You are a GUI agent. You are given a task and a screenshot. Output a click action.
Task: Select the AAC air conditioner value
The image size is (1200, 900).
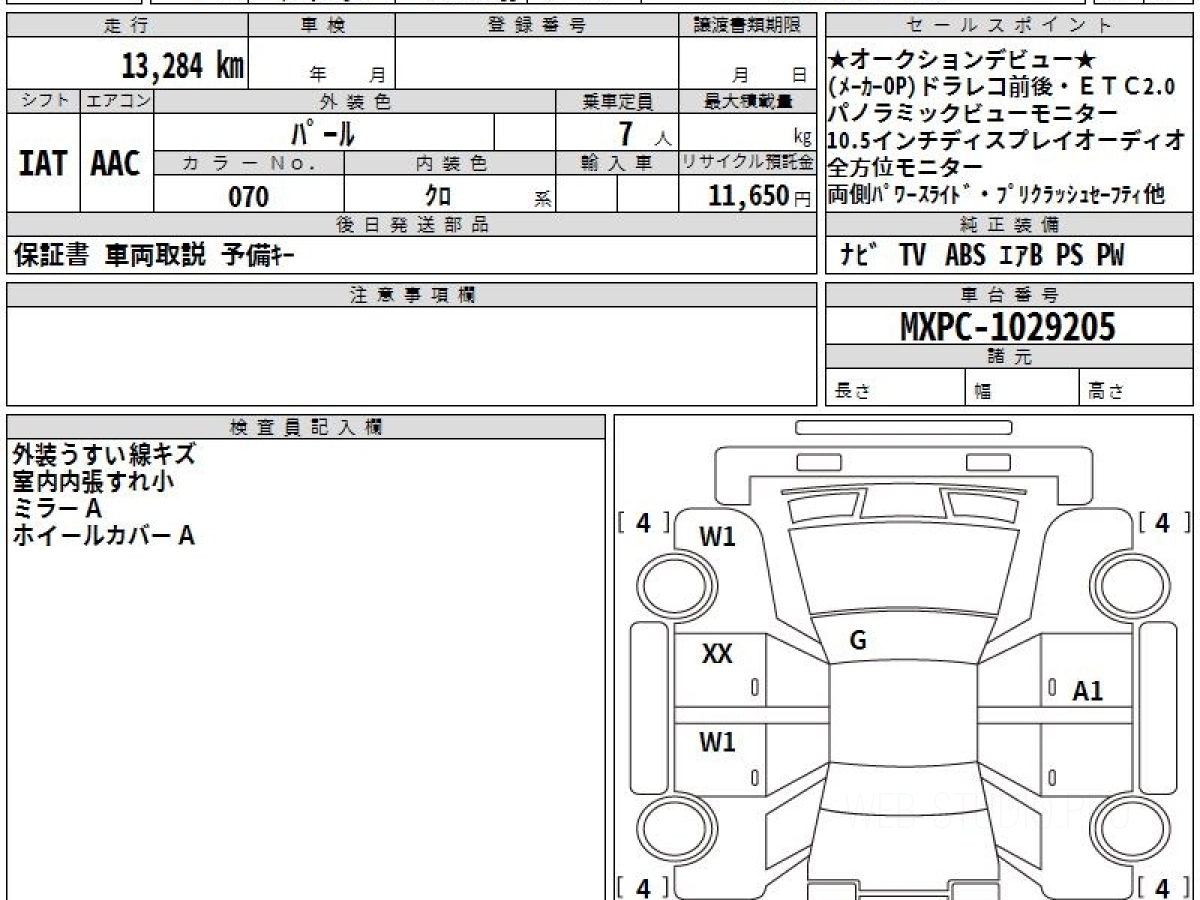[x=116, y=163]
